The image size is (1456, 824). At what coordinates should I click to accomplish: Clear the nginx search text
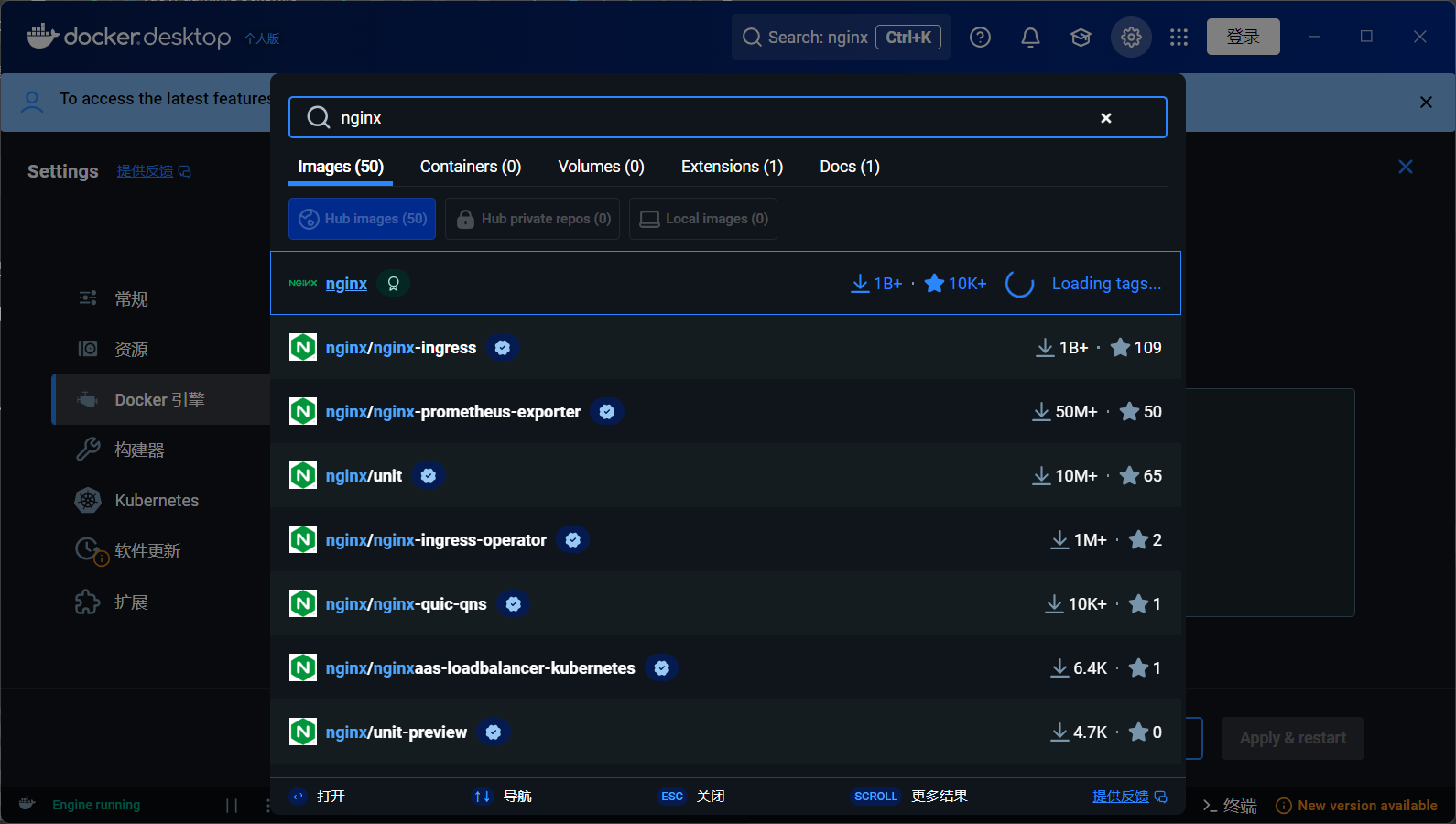1106,118
